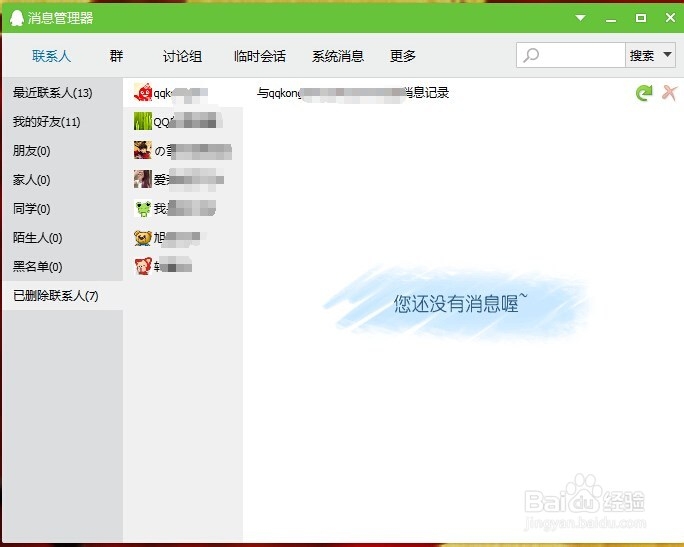Select 朋友(0) group
The height and width of the screenshot is (547, 684).
(x=62, y=150)
